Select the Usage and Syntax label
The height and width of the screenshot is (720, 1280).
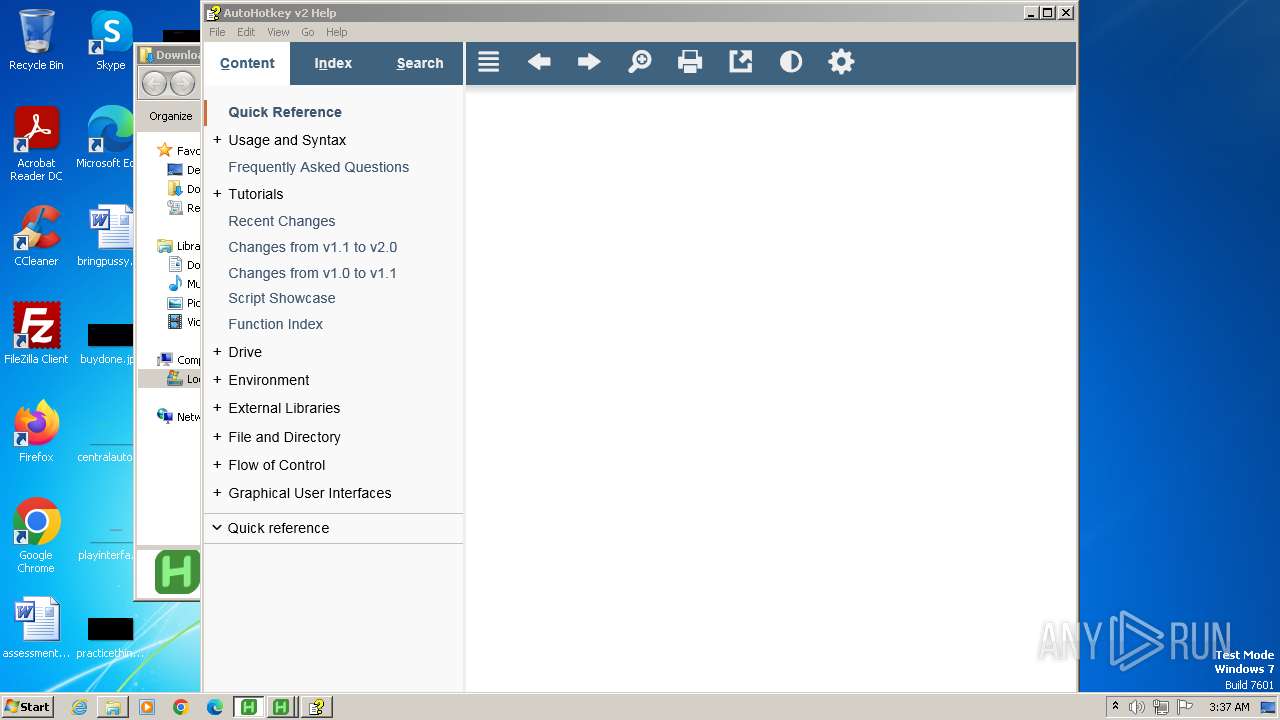287,140
